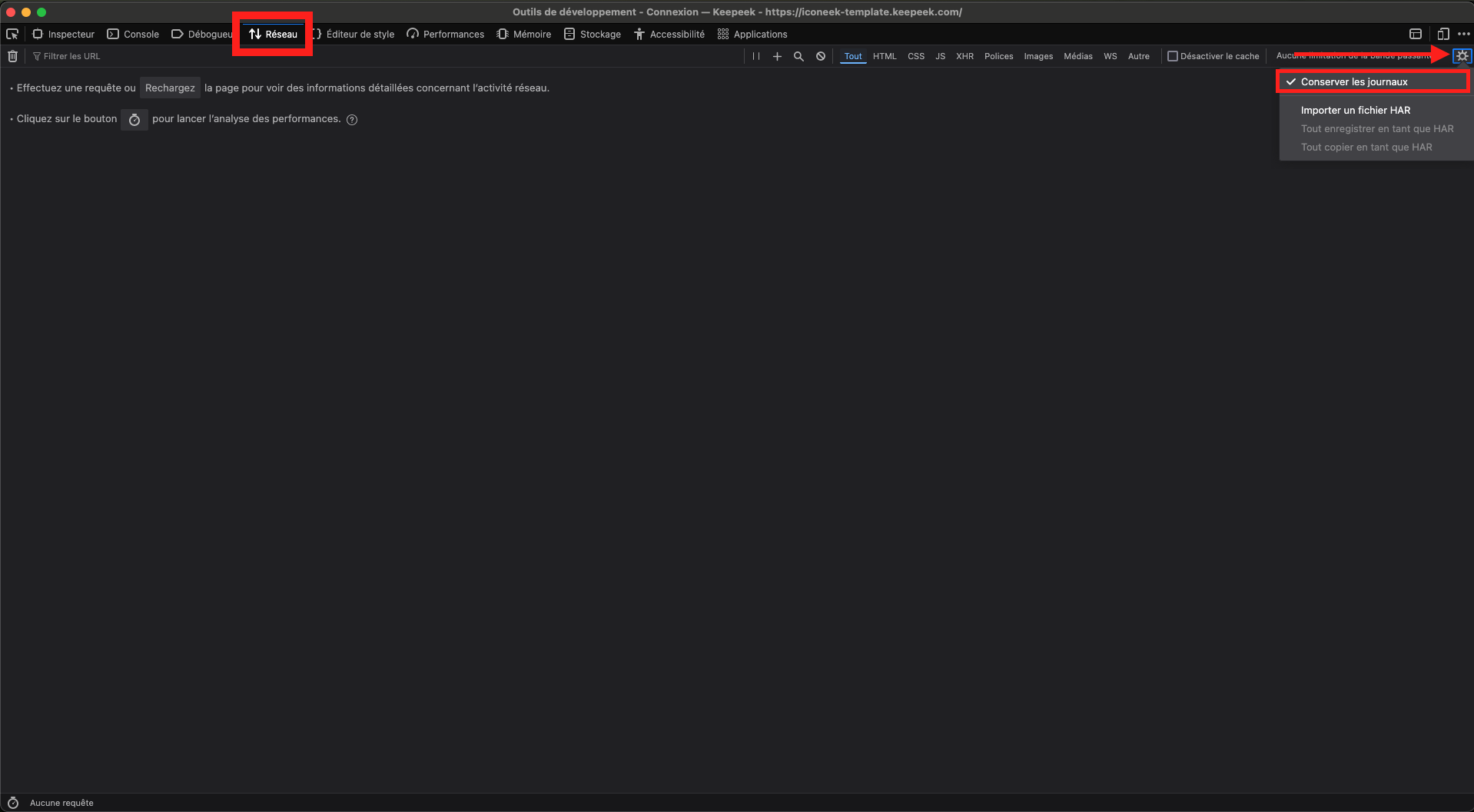Pause network traffic recording

coord(756,56)
